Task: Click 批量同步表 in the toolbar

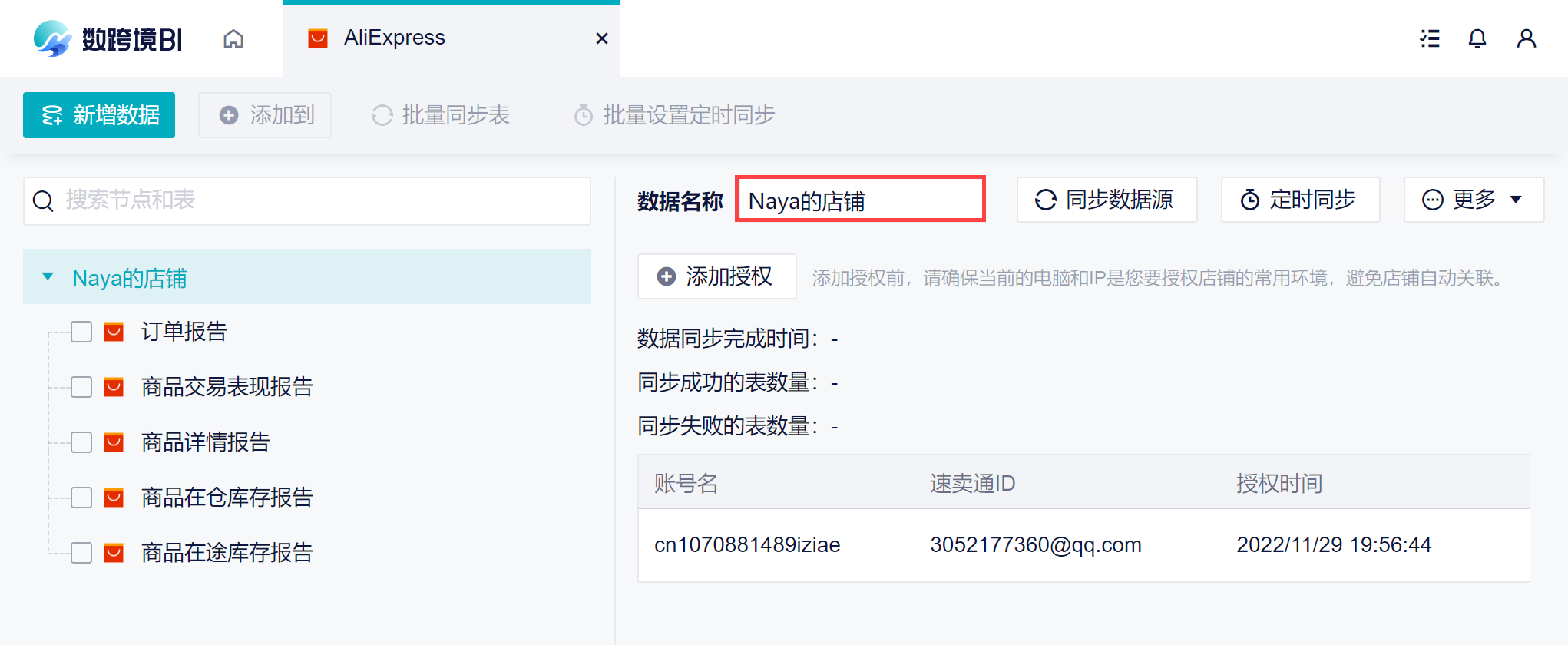Action: click(x=441, y=115)
